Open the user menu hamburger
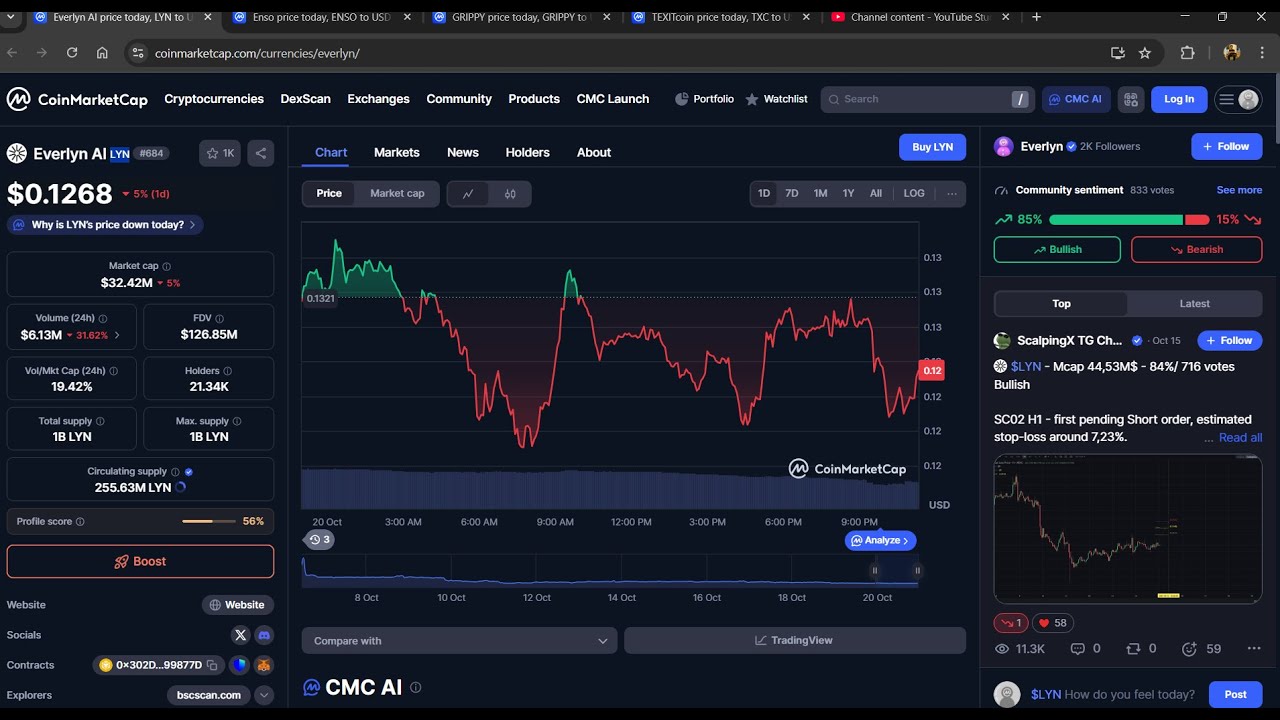1280x720 pixels. tap(1238, 99)
